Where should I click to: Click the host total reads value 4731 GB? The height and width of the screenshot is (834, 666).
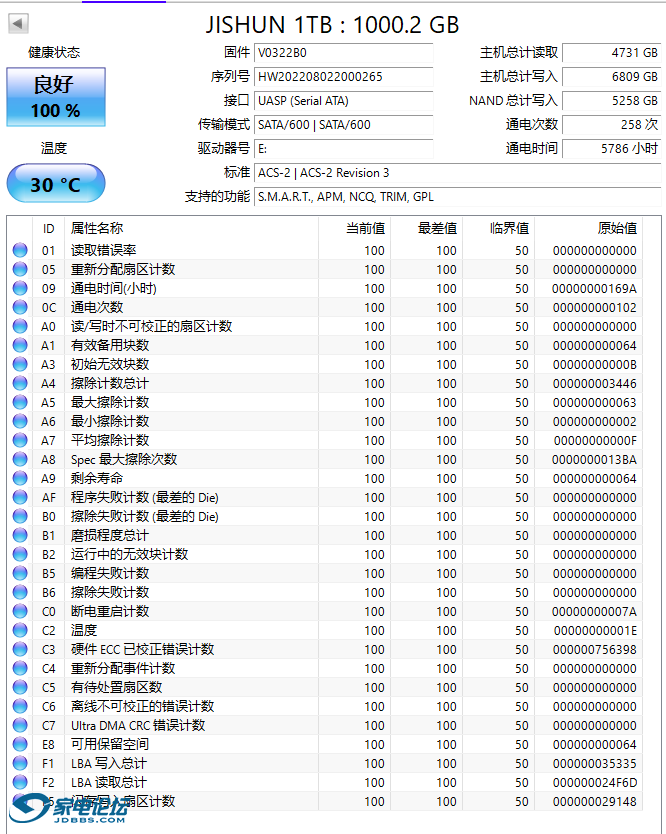[x=612, y=53]
